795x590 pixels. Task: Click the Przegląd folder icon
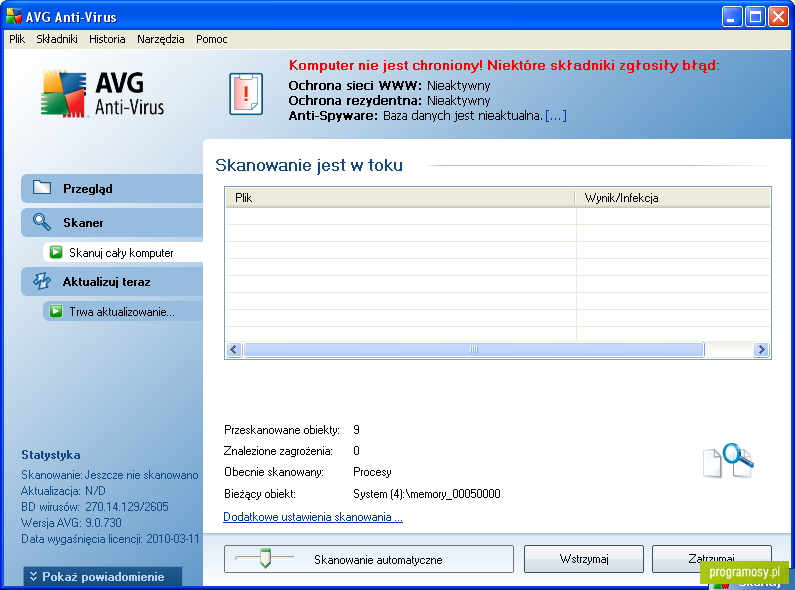[42, 188]
